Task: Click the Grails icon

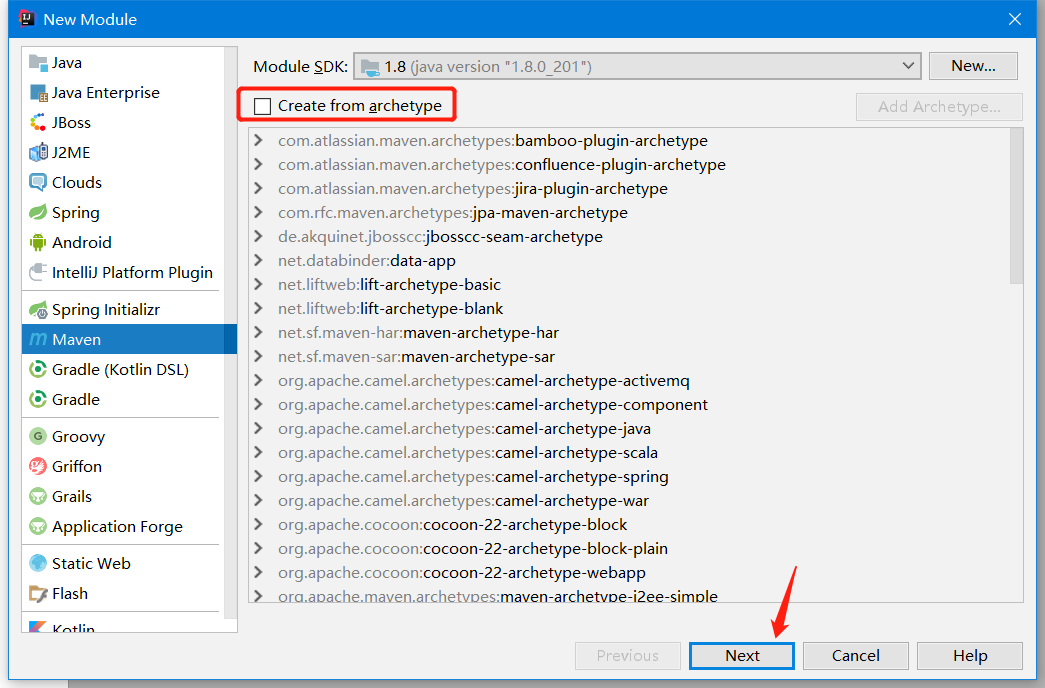Action: click(x=38, y=497)
